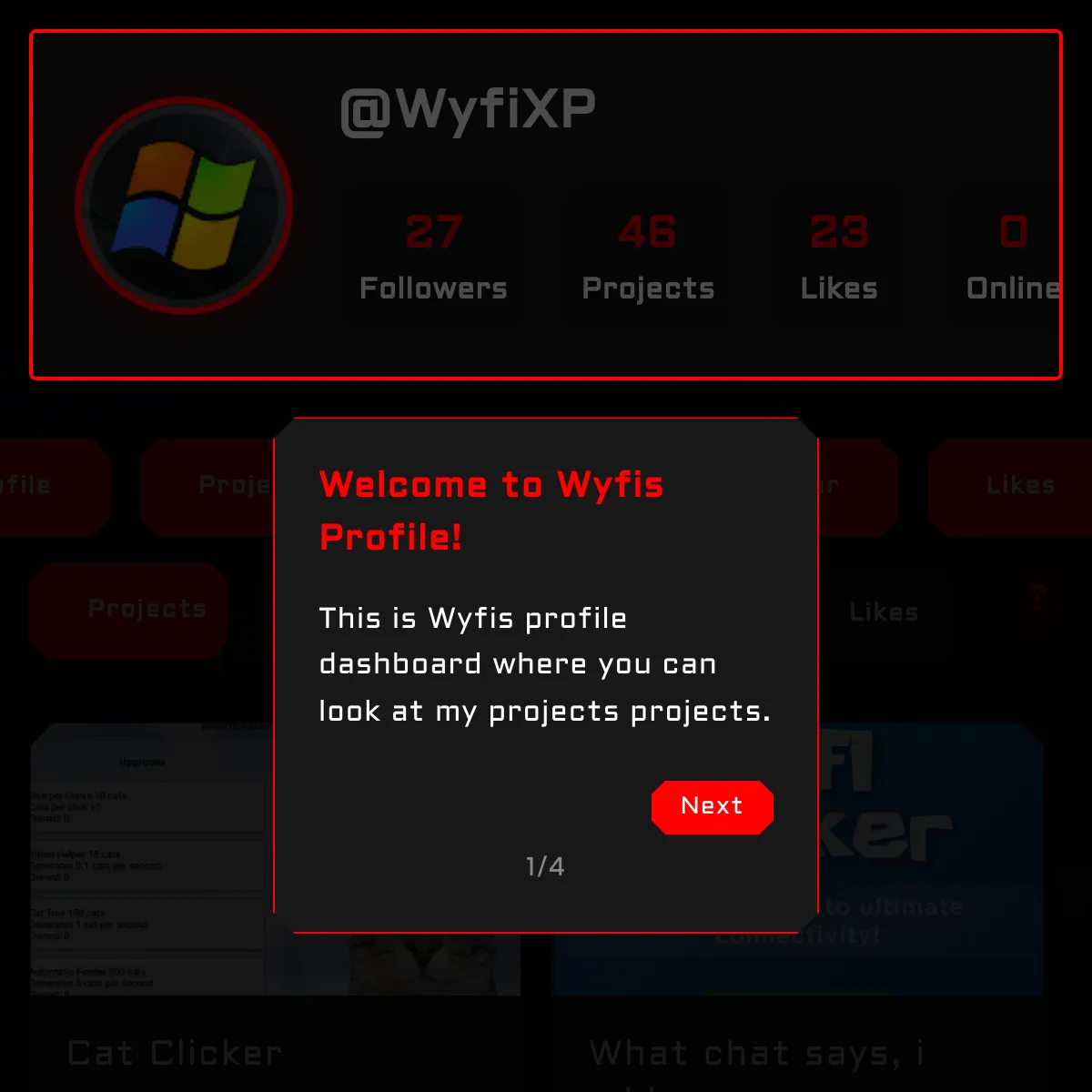Select the top-row Projects tab beside the dialog
Image resolution: width=1092 pixels, height=1092 pixels.
(207, 487)
